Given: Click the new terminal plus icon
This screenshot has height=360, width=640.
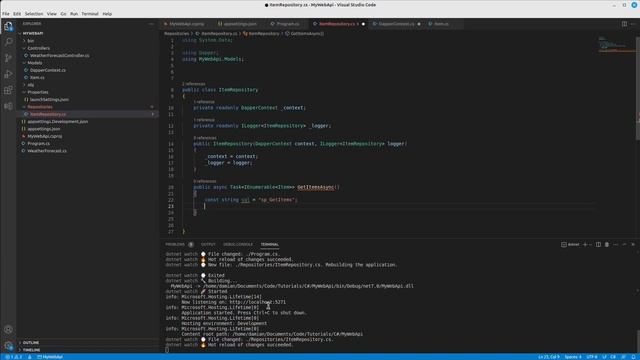Looking at the screenshot, I should (585, 244).
